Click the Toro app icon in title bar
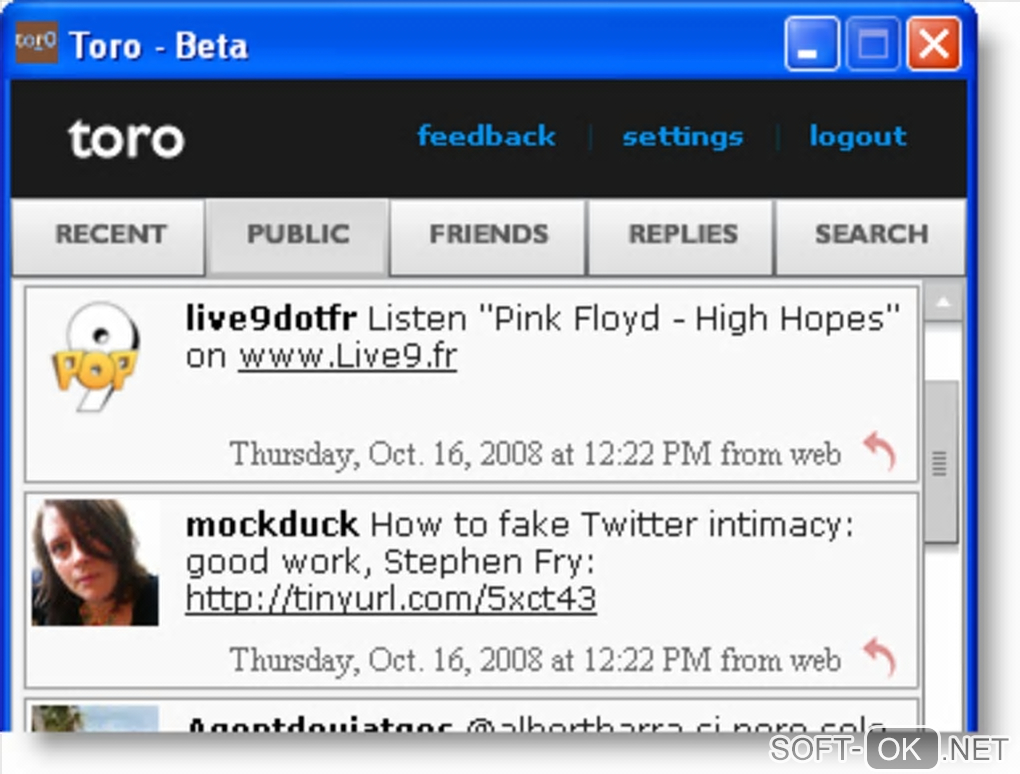1020x774 pixels. click(36, 42)
